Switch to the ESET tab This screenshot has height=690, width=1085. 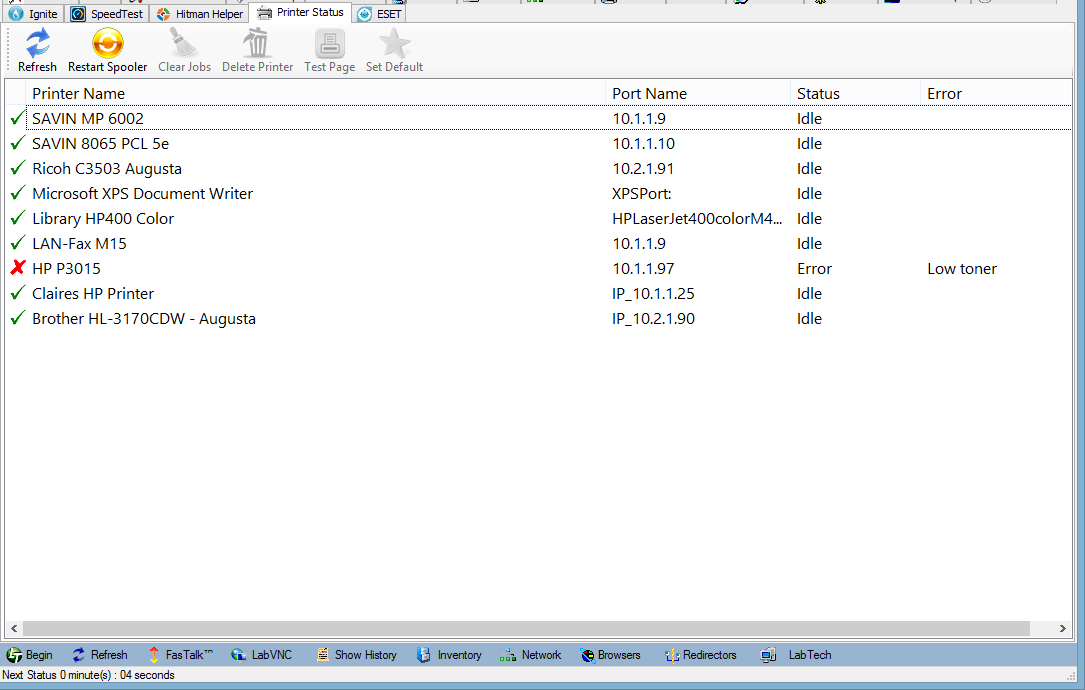click(379, 14)
